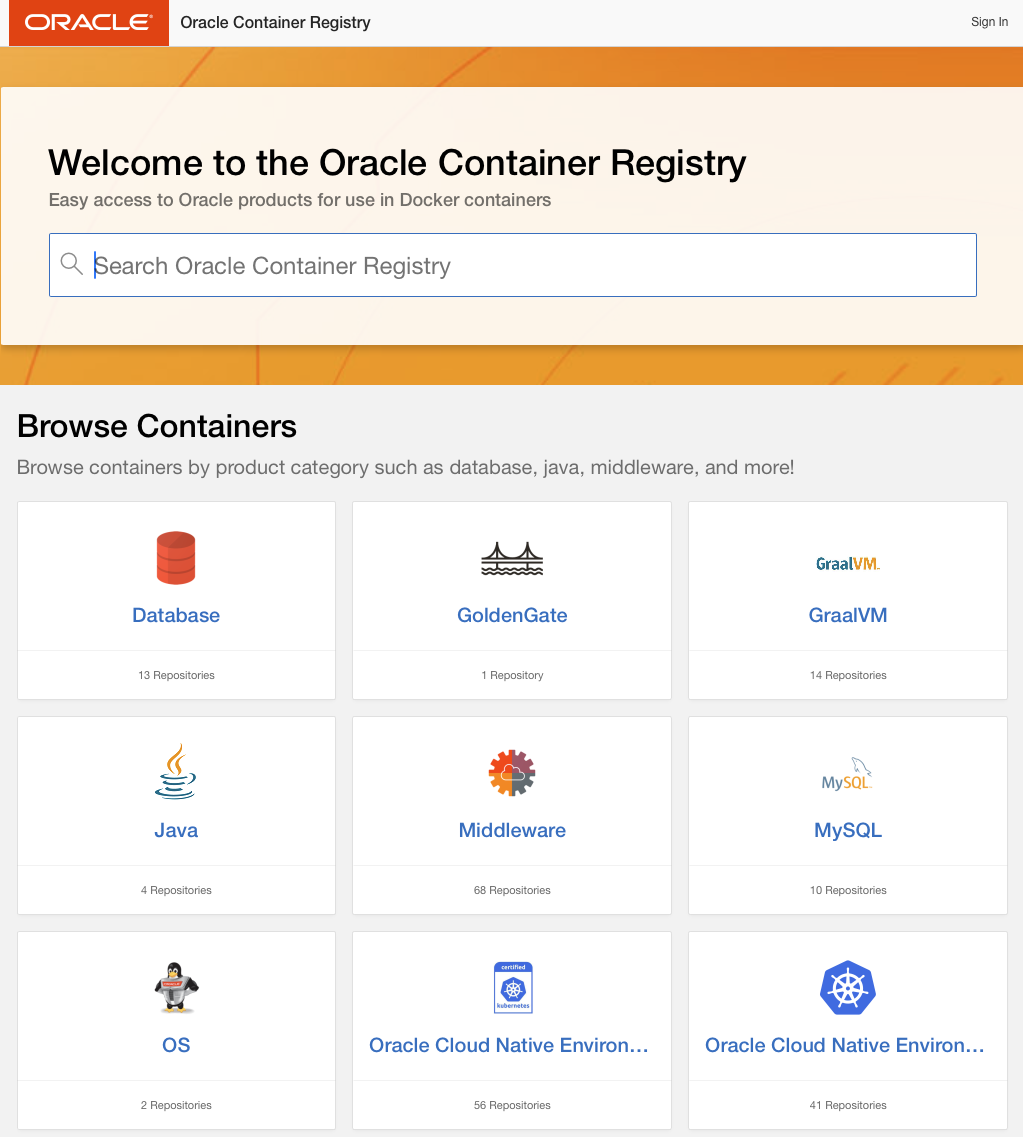Click the Oracle logo

click(88, 22)
